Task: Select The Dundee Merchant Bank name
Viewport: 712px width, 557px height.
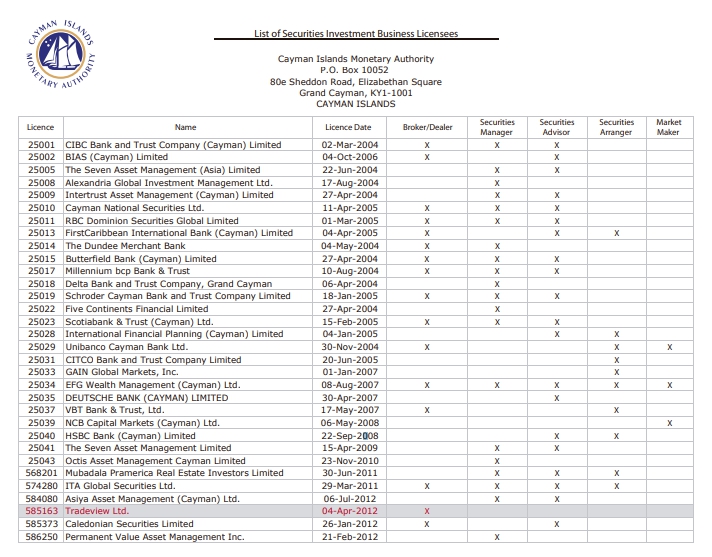Action: click(125, 246)
